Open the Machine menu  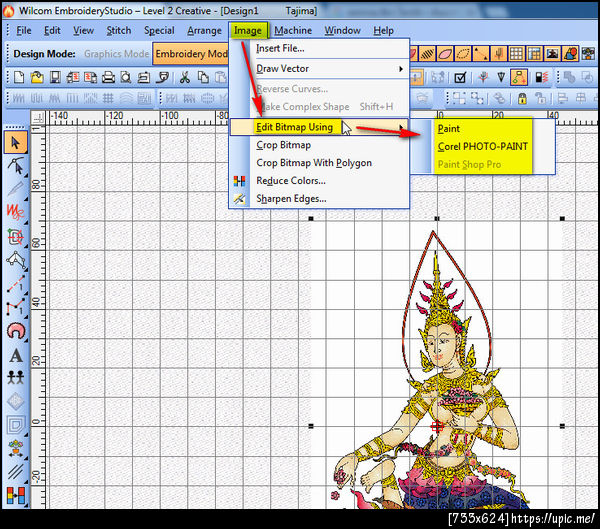(x=293, y=30)
